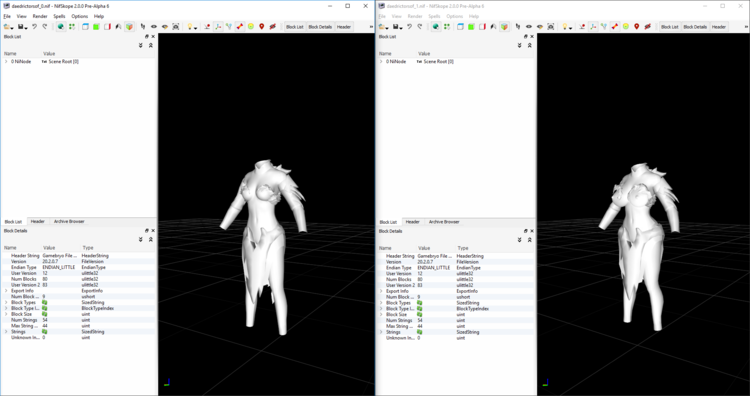This screenshot has width=750, height=396.
Task: Toggle Perspective cube icon in daedrictorsof_0 toolbar
Action: tap(129, 27)
